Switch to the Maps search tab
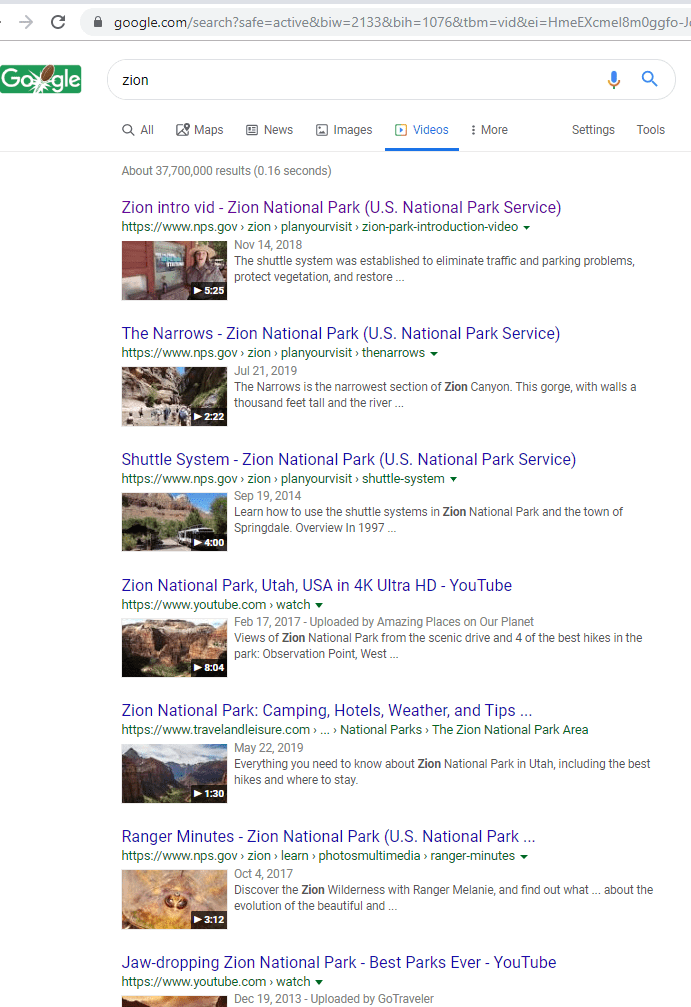The image size is (691, 1007). point(200,130)
